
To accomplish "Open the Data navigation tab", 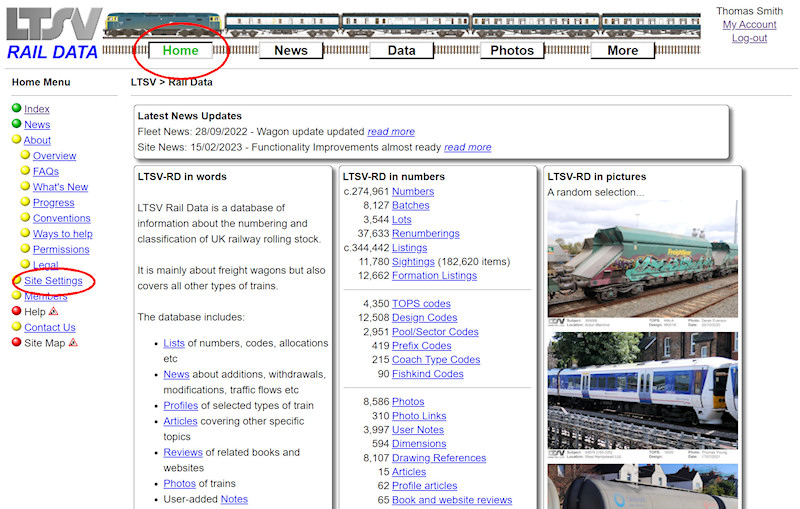I will (x=401, y=51).
